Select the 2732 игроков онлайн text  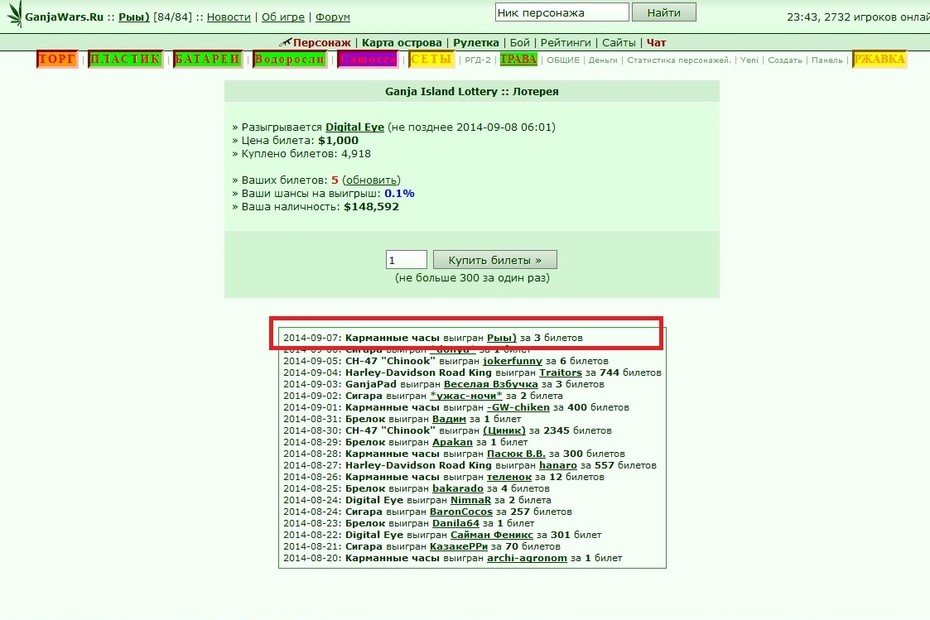[x=877, y=17]
